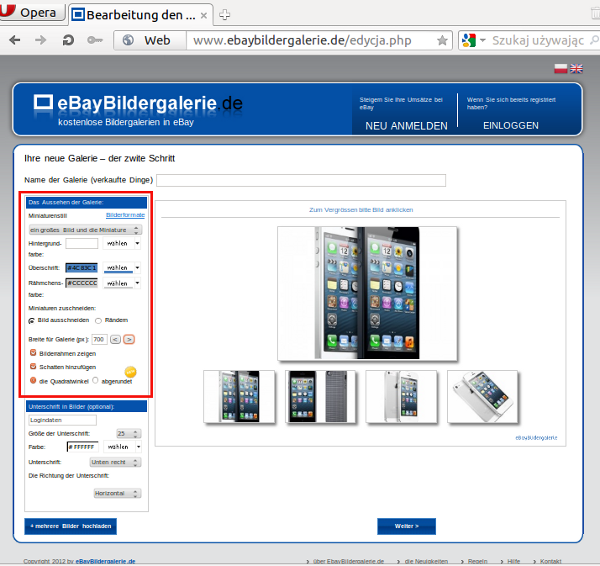This screenshot has height=566, width=600.
Task: Open a new tab with the plus icon
Action: 224,15
